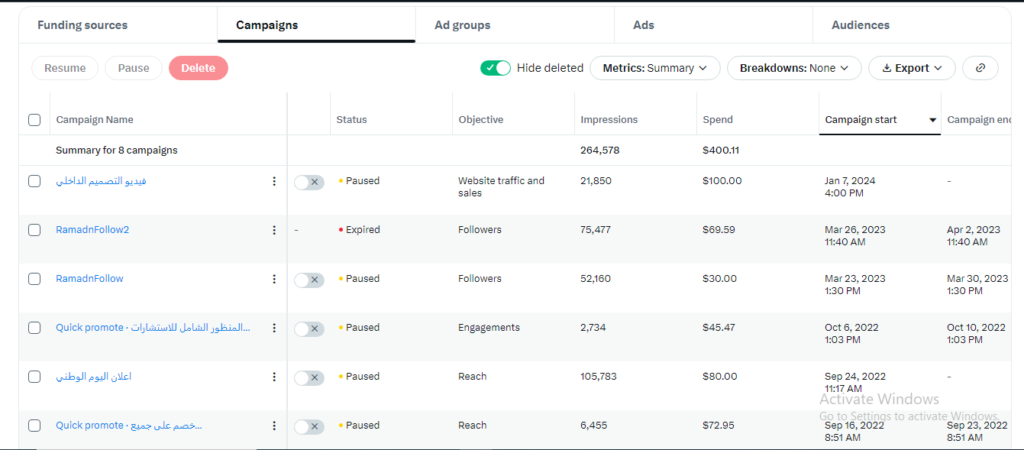This screenshot has height=450, width=1024.
Task: Open three-dot menu for RamadnFollow2 campaign
Action: (274, 230)
